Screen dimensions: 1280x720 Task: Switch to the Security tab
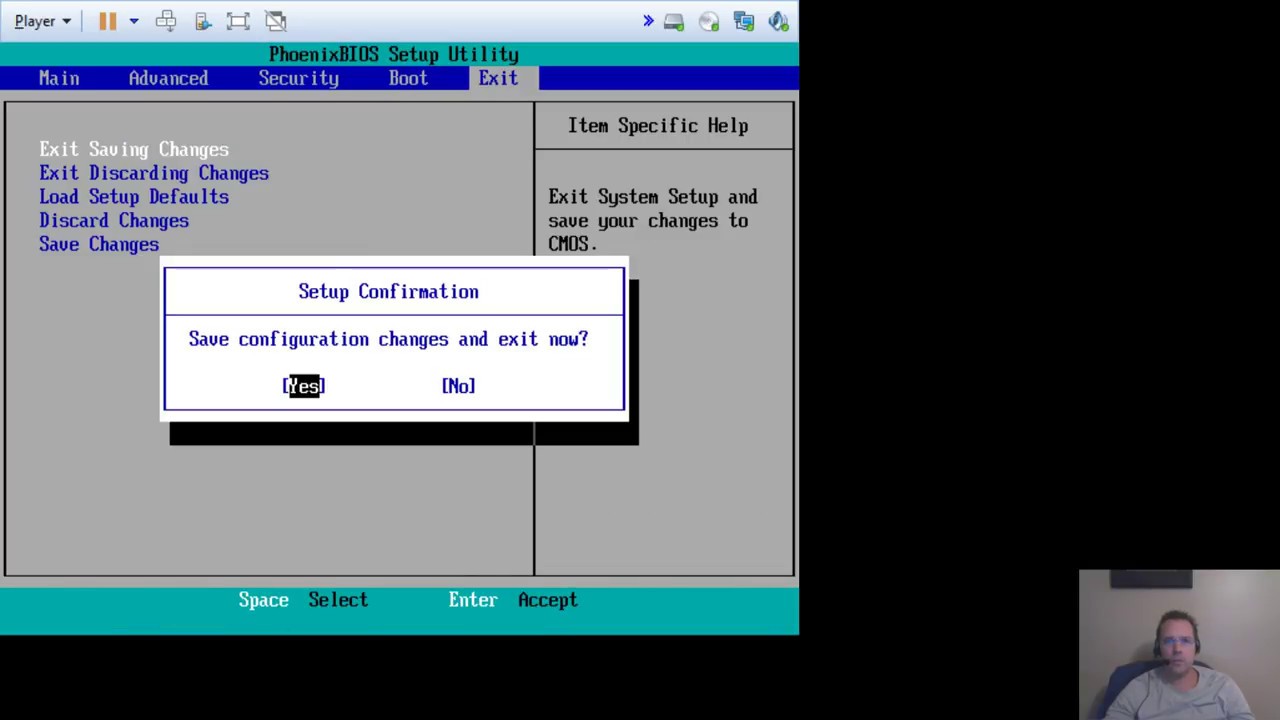click(298, 78)
